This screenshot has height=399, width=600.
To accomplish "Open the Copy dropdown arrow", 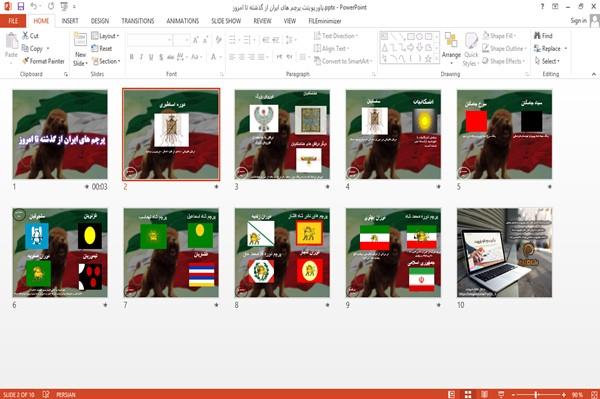I will [x=48, y=49].
